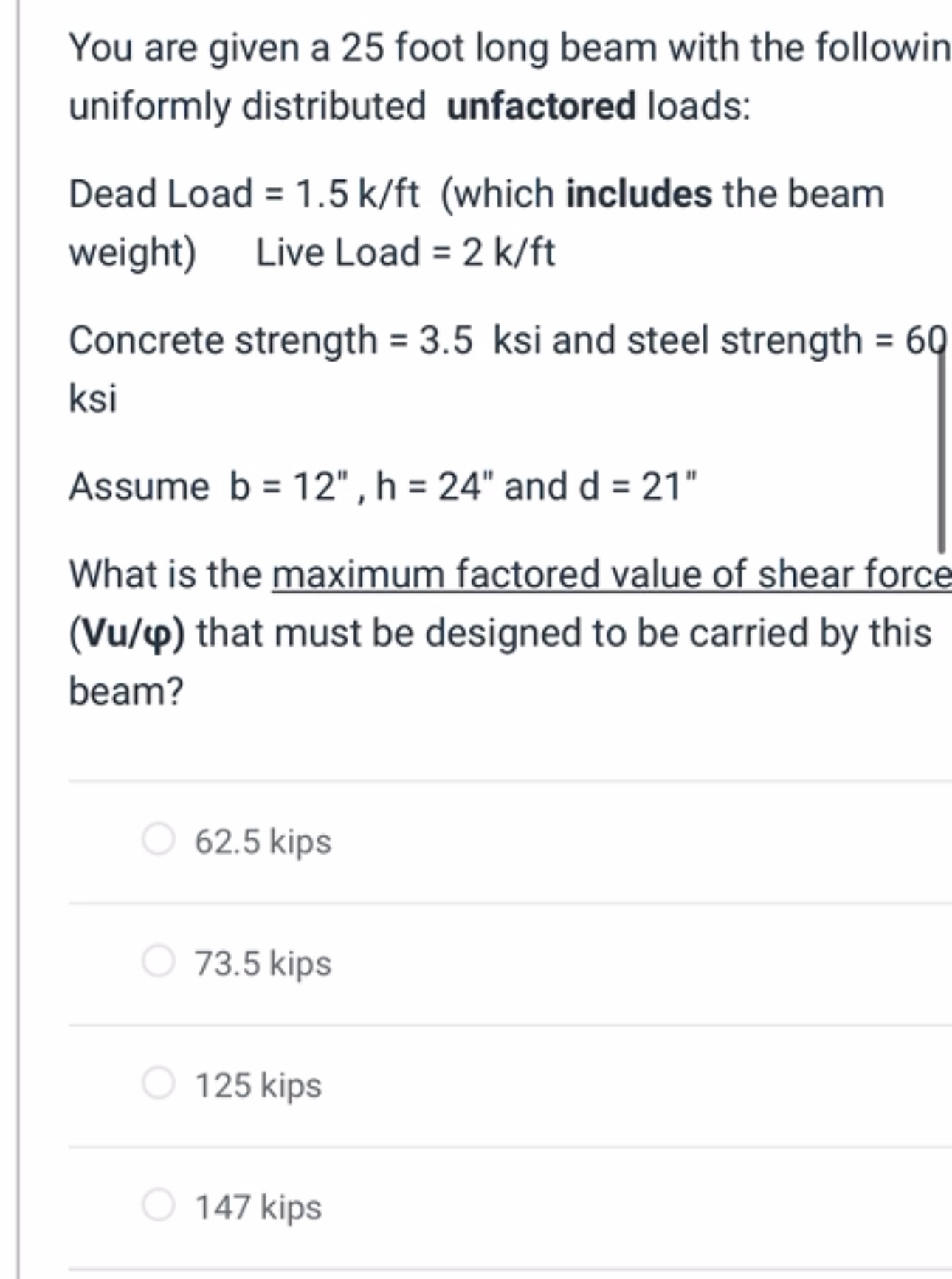Click the Live Load equation text
Screen dimensions: 952x1279
pyautogui.click(x=404, y=253)
